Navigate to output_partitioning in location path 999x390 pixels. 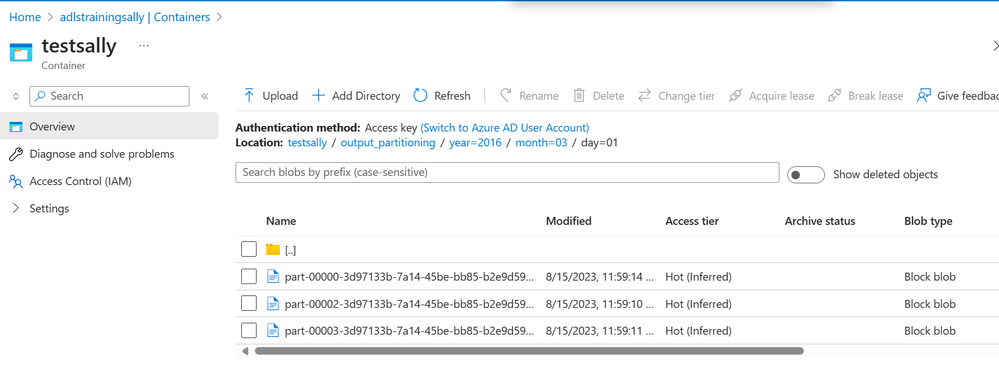coord(388,143)
